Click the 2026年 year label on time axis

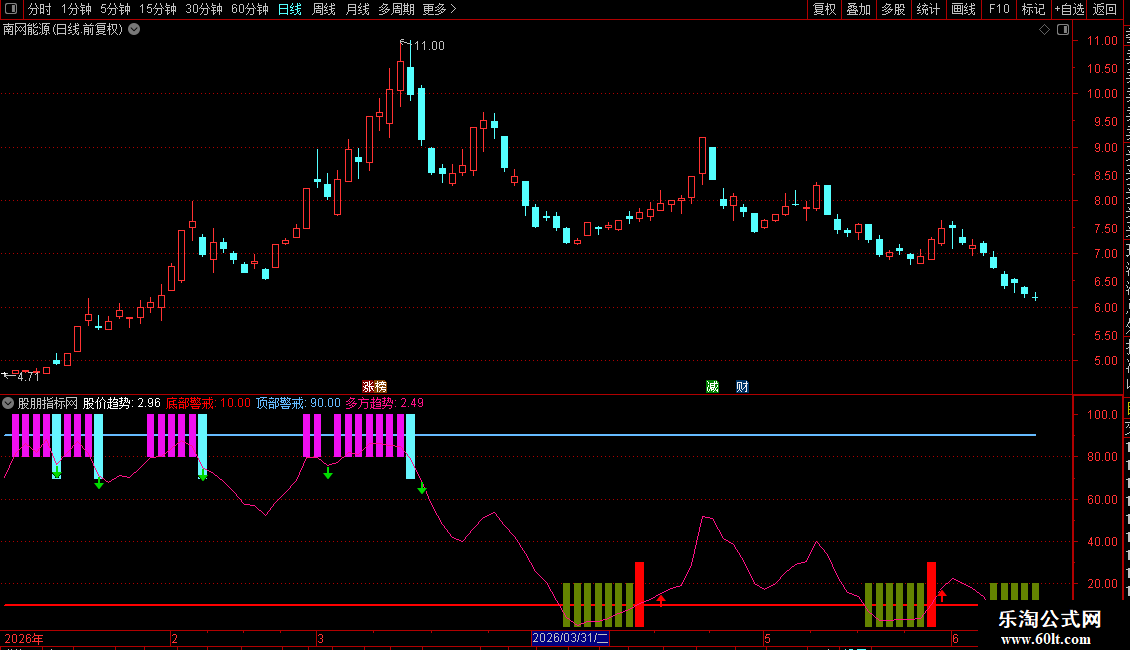[24, 638]
